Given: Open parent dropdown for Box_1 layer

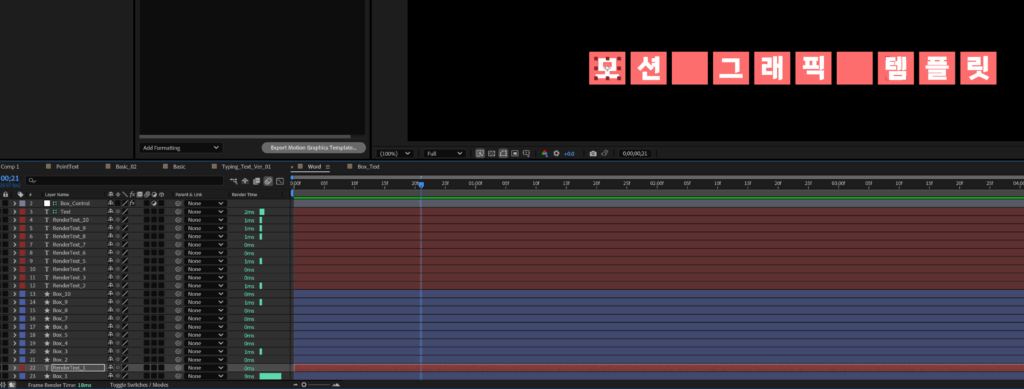Looking at the screenshot, I should [x=206, y=377].
